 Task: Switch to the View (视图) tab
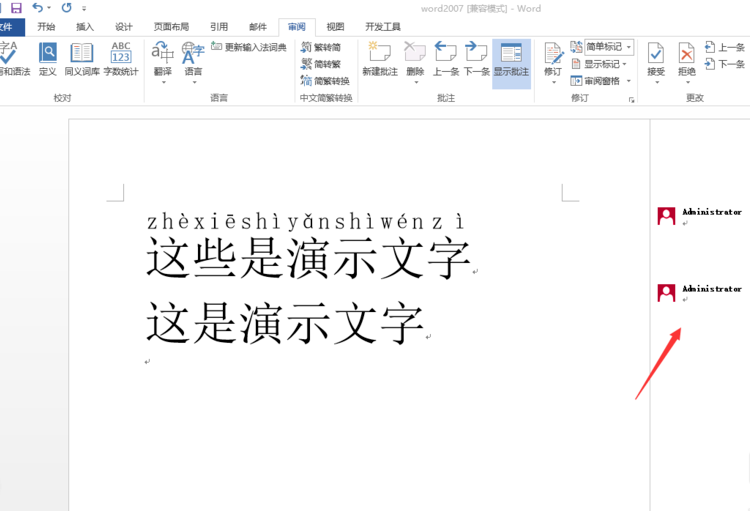[335, 27]
